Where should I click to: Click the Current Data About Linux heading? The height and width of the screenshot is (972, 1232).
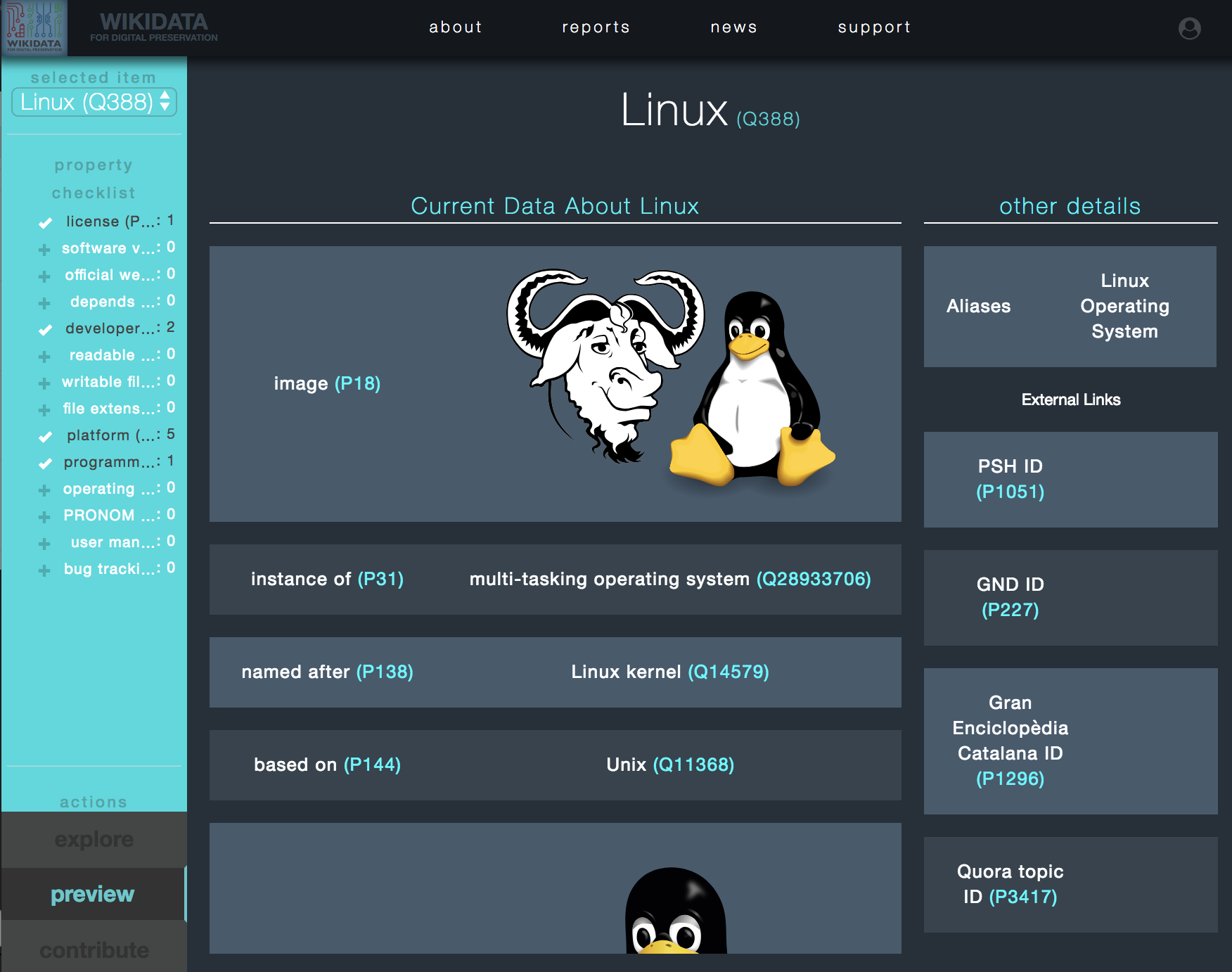555,206
